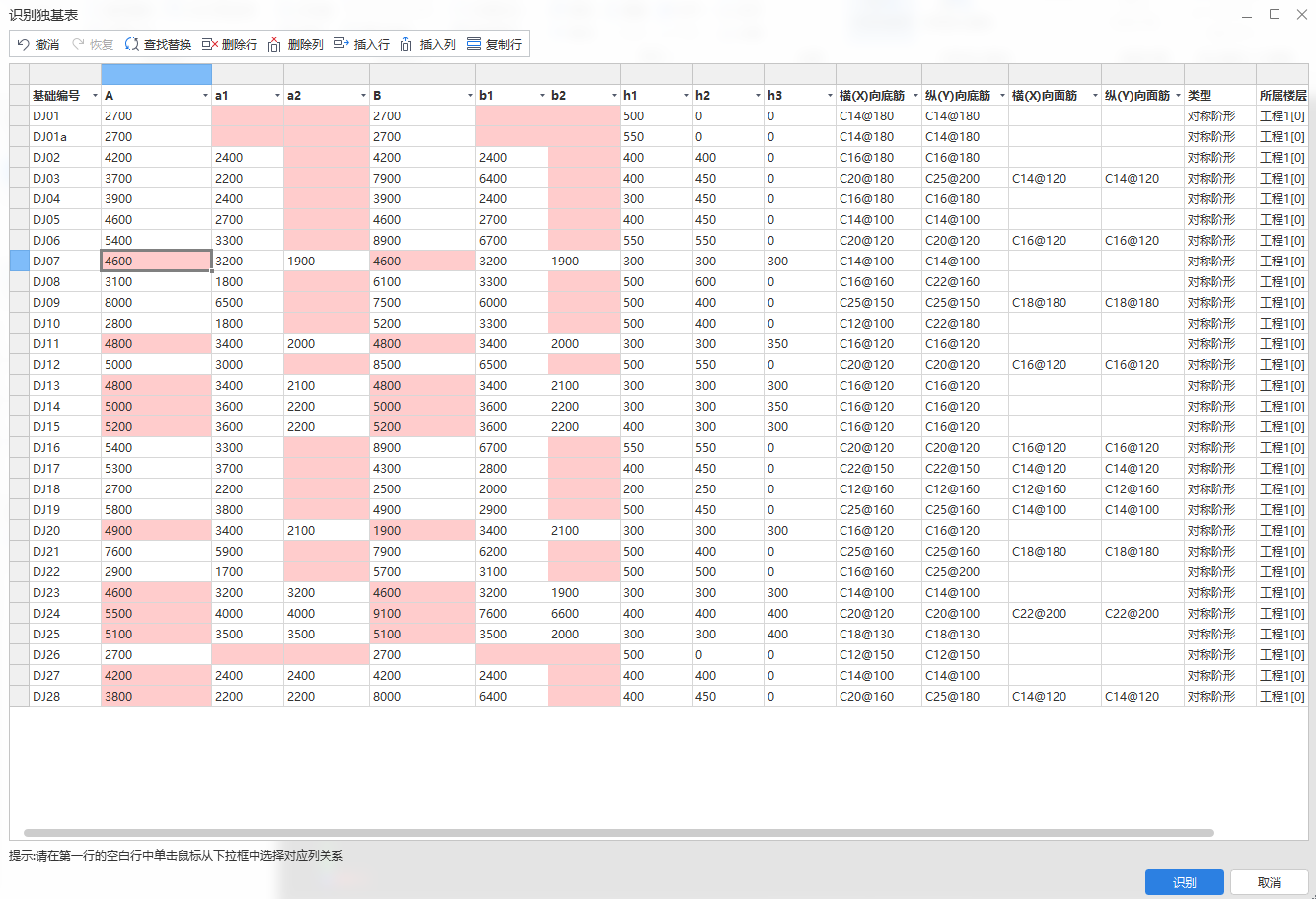Open the 基础编号 column dropdown
This screenshot has width=1316, height=899.
95,96
